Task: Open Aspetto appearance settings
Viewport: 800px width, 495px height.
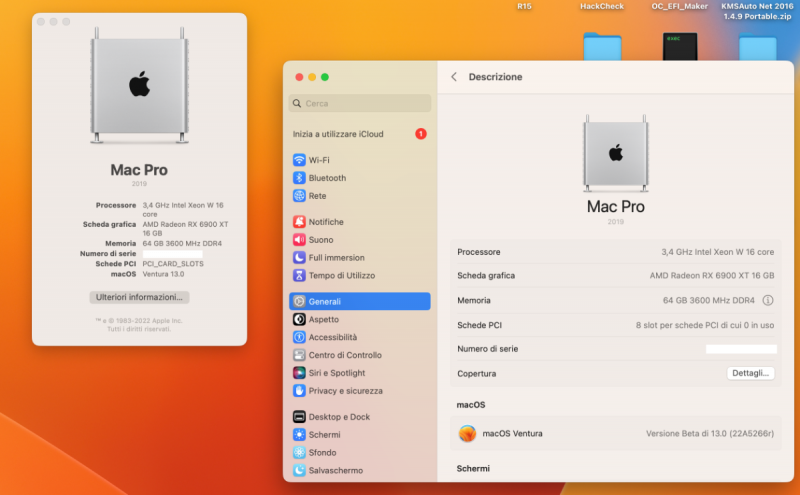Action: tap(323, 319)
